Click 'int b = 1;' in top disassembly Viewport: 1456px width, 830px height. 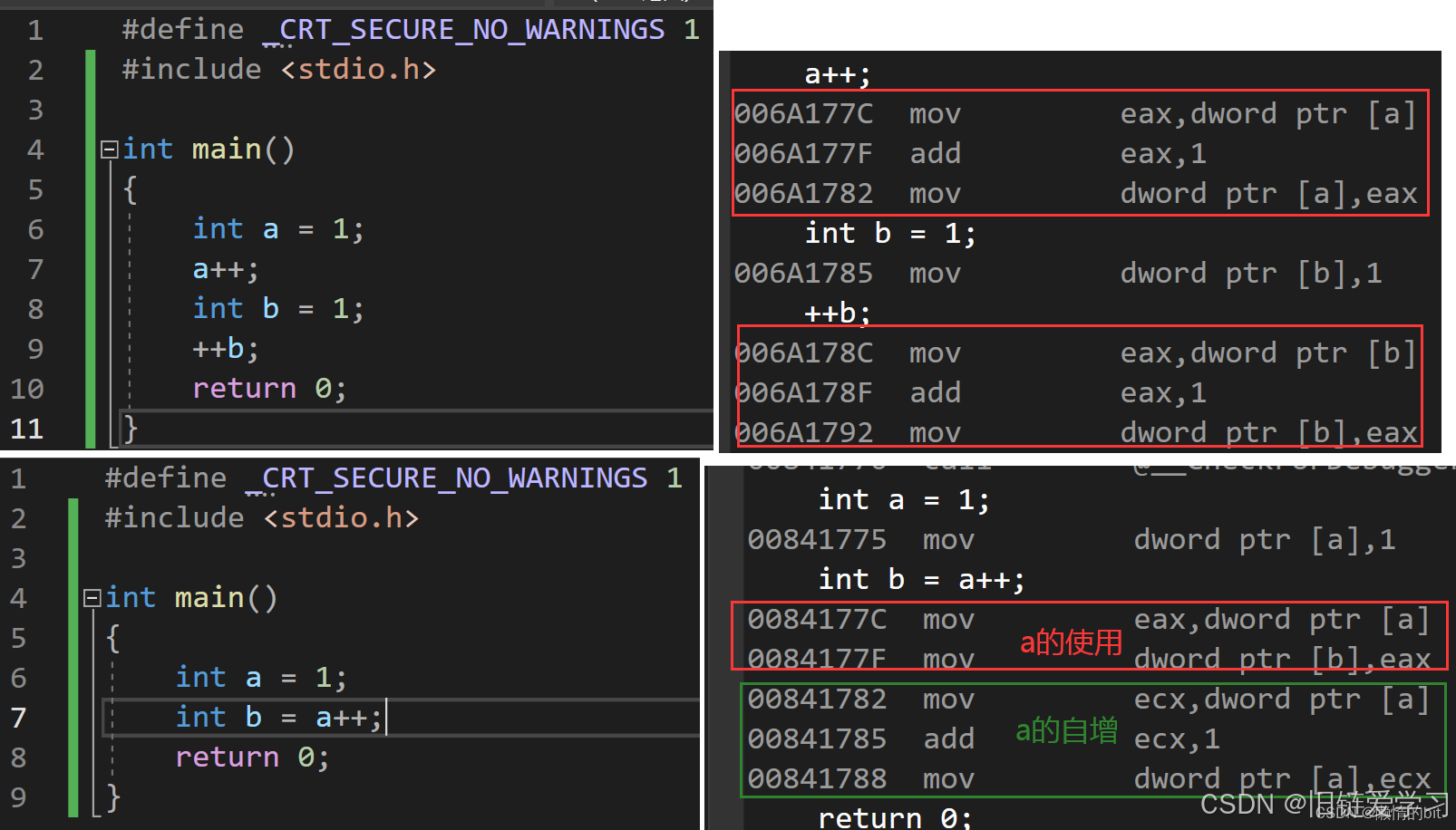[x=890, y=234]
